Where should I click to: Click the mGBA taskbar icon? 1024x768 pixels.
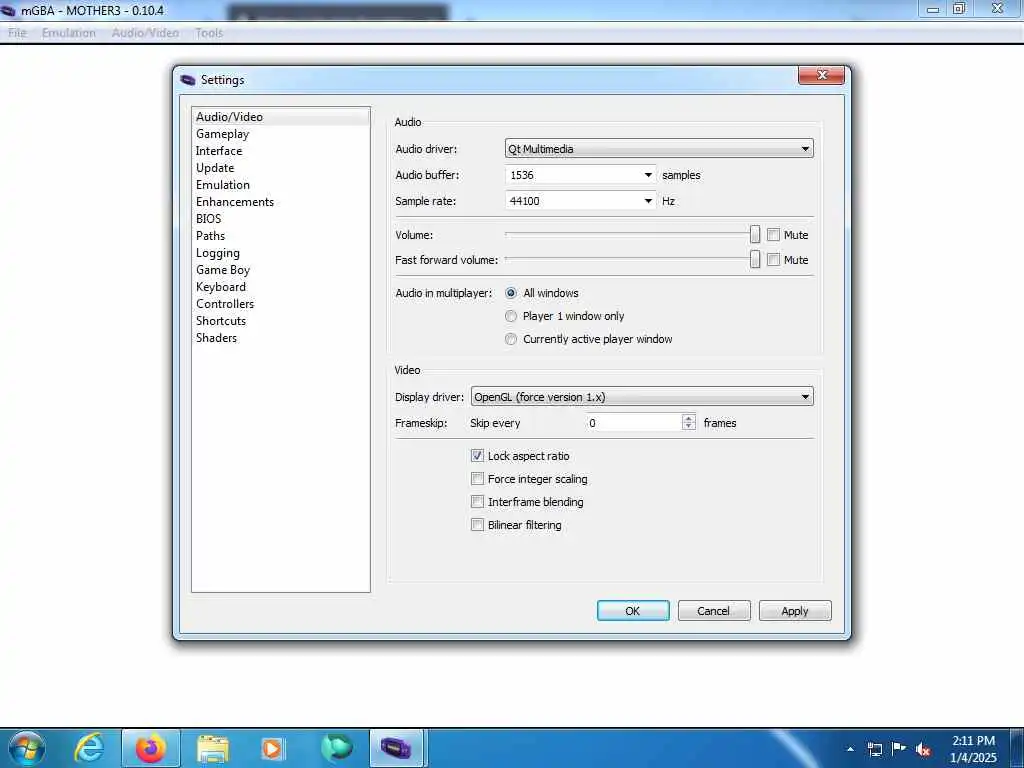396,748
